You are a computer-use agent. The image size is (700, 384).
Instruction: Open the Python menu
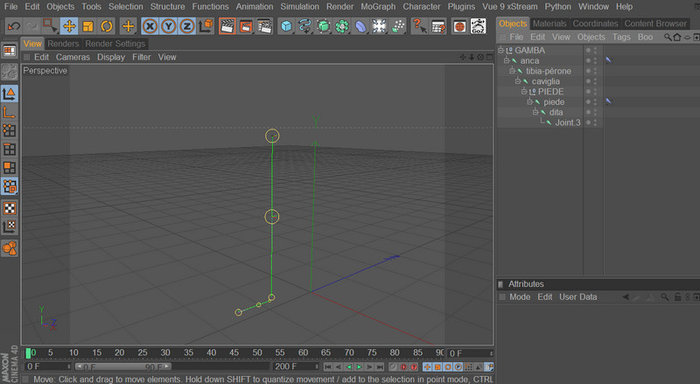558,7
